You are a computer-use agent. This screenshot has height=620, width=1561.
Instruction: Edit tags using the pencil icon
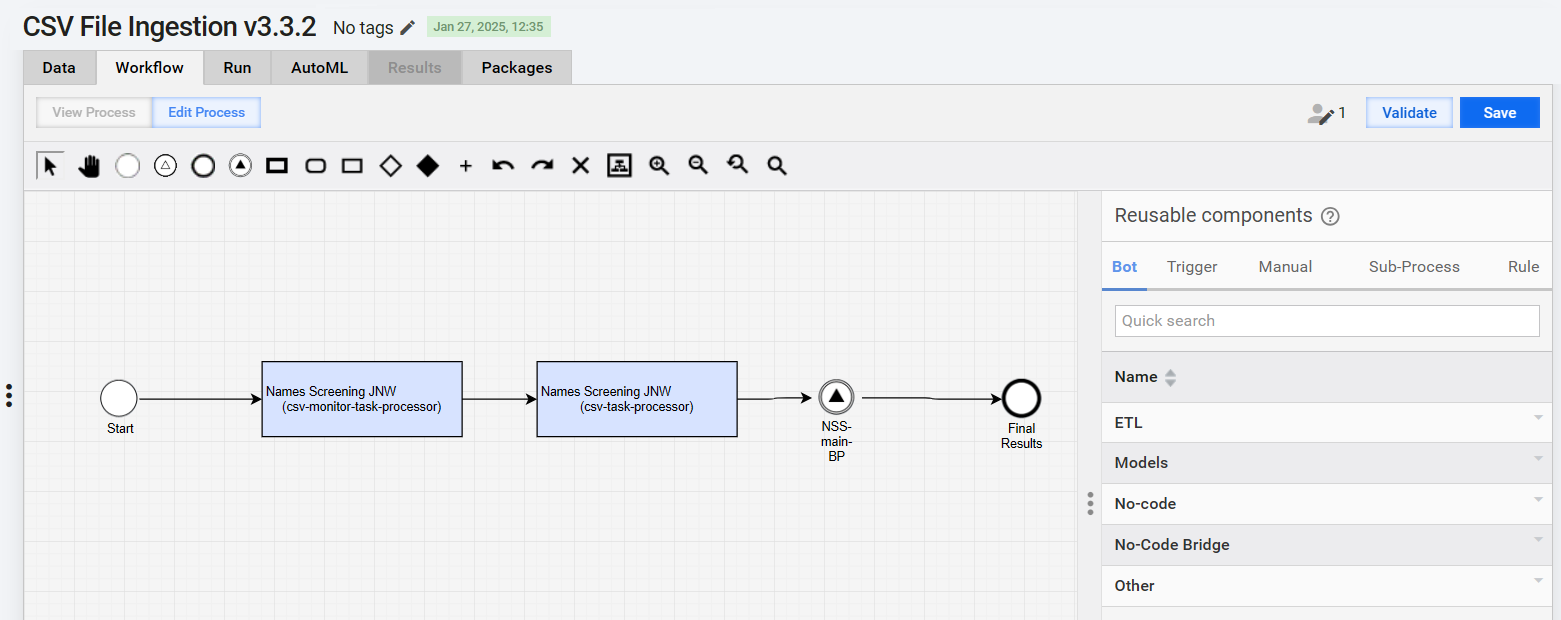(x=408, y=27)
